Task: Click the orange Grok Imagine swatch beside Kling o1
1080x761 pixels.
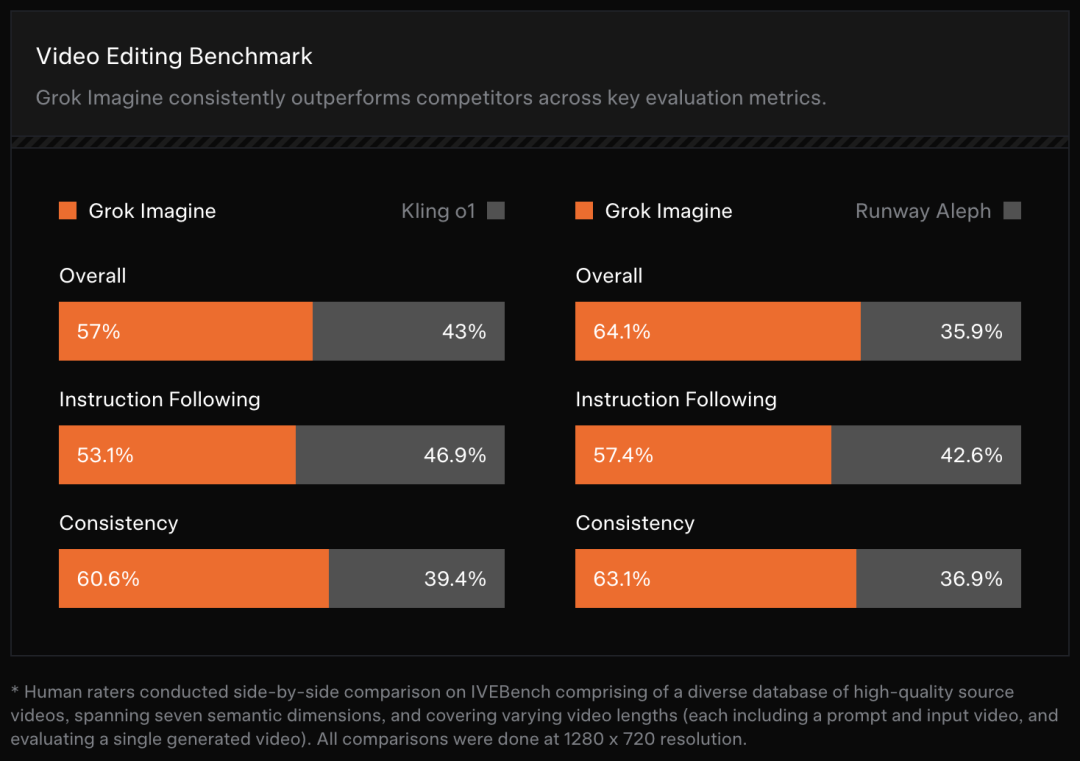Action: point(68,211)
